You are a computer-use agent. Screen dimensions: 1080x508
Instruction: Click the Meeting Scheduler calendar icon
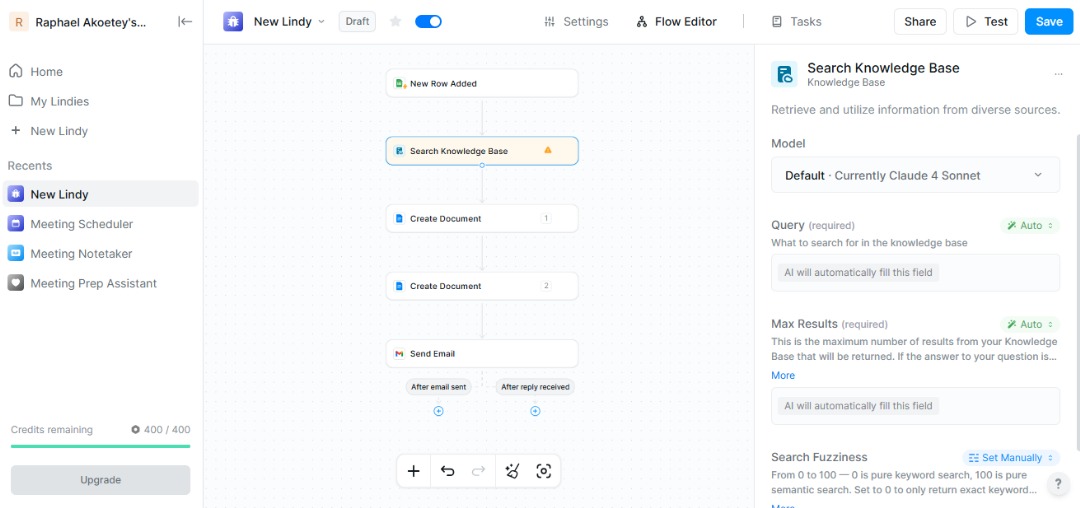tap(15, 224)
